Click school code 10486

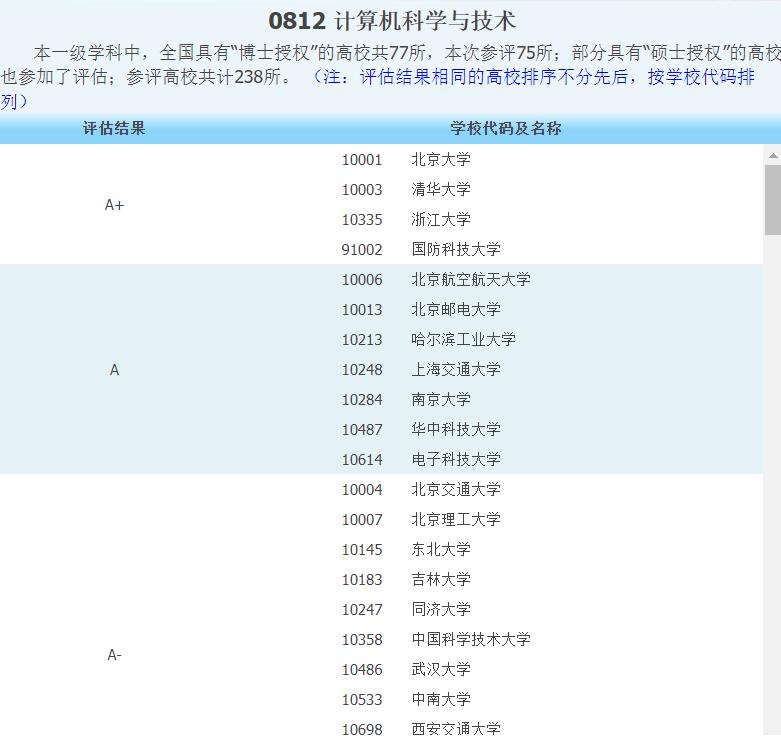click(x=362, y=669)
